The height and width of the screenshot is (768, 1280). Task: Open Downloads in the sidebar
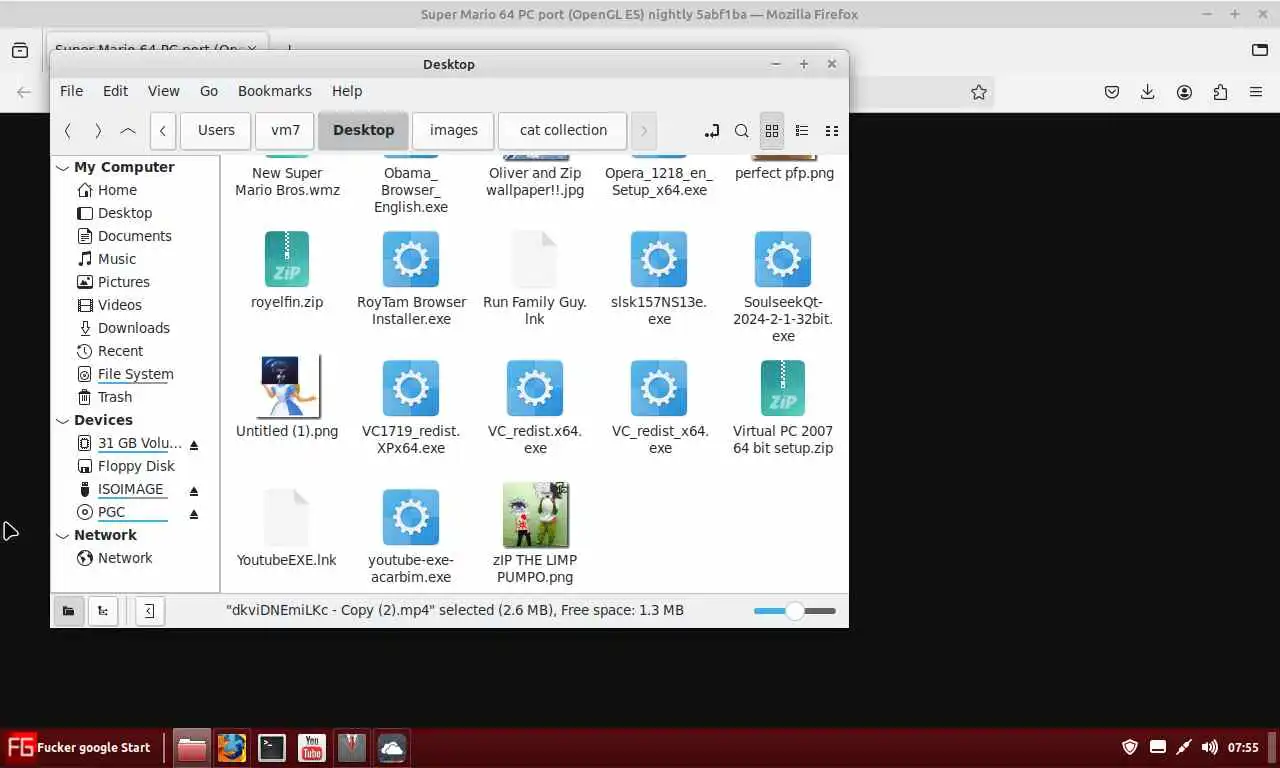tap(134, 328)
